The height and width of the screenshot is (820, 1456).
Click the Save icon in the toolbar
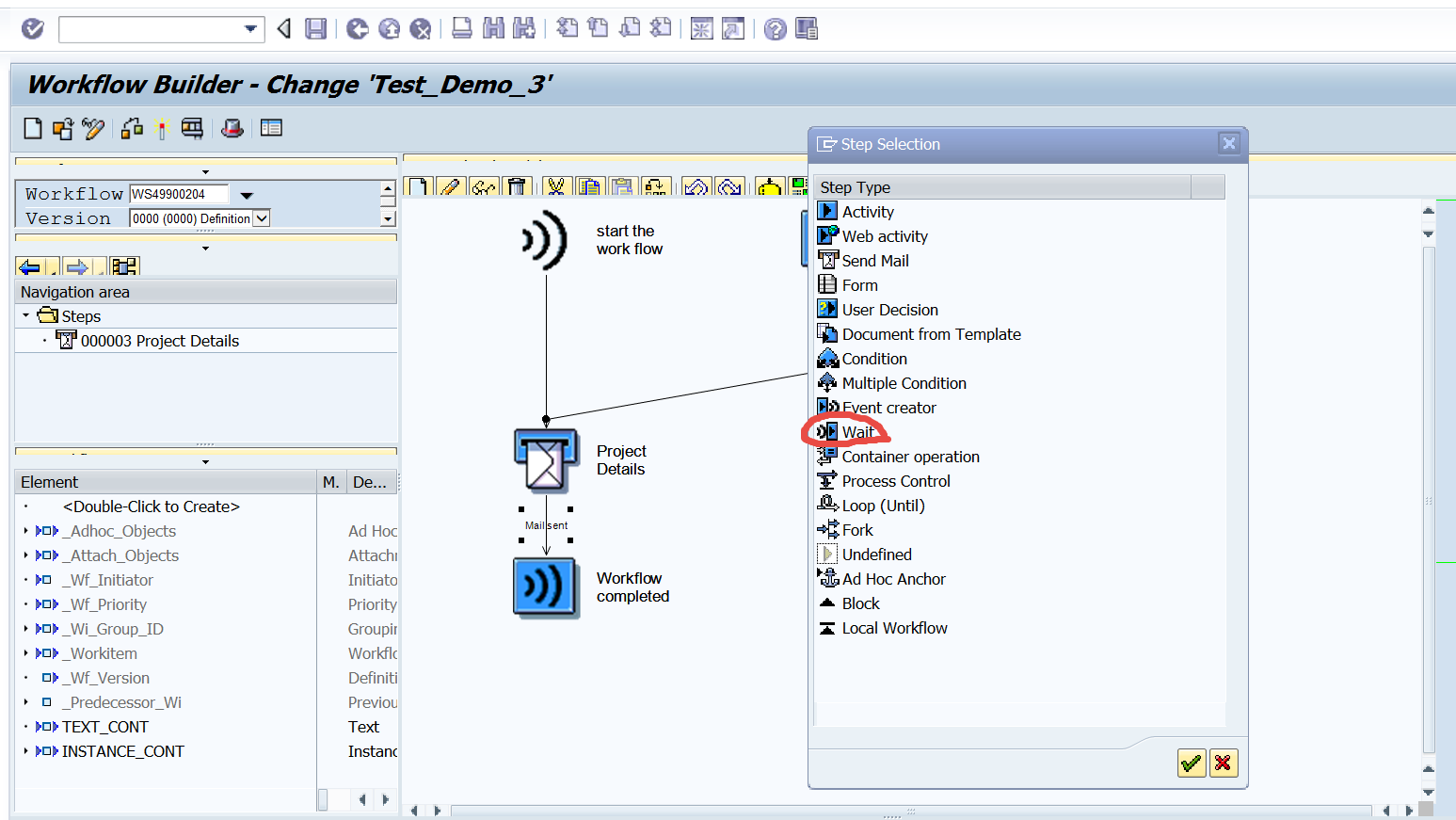pyautogui.click(x=315, y=28)
